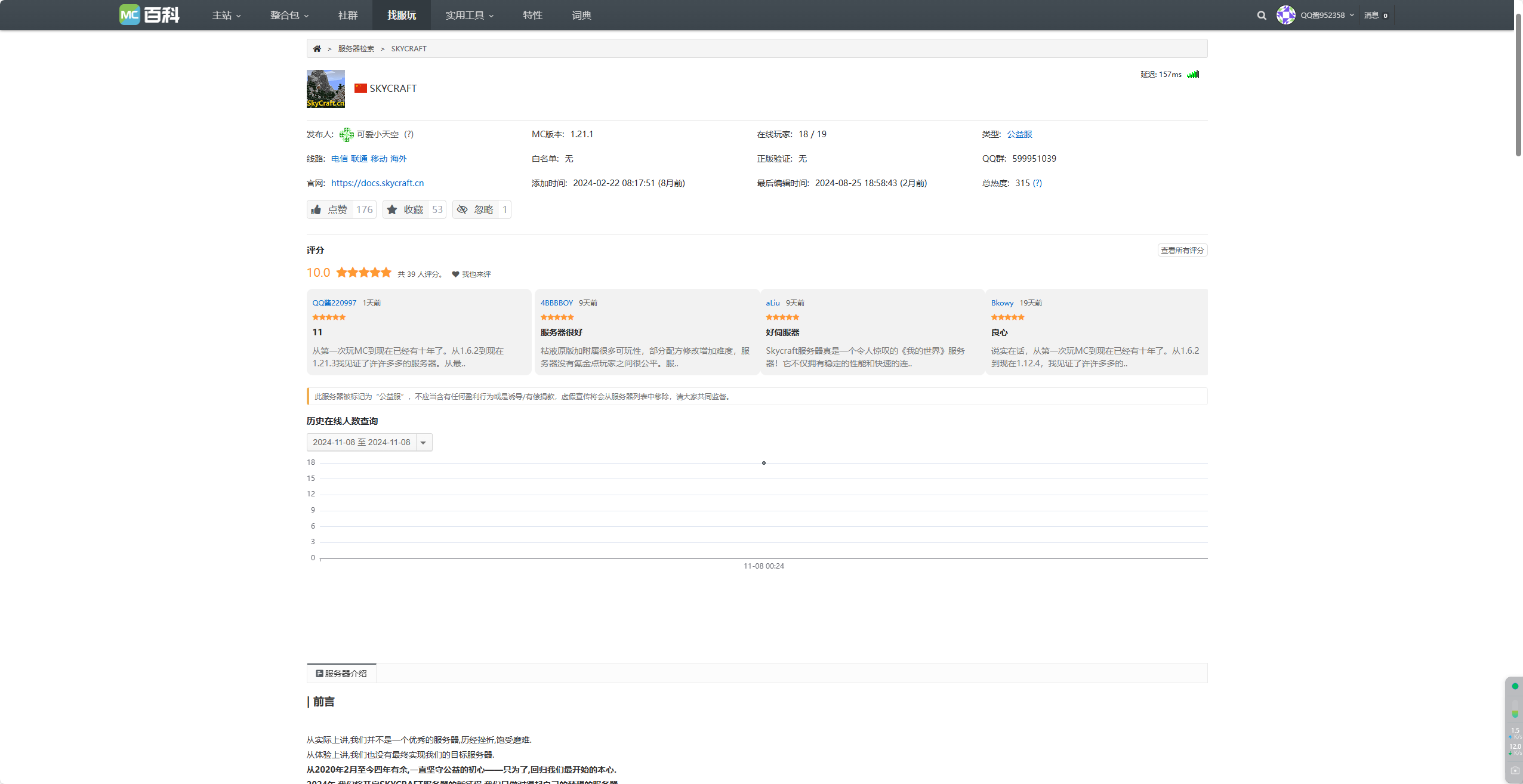
Task: Click review title 良心
Action: 1000,332
